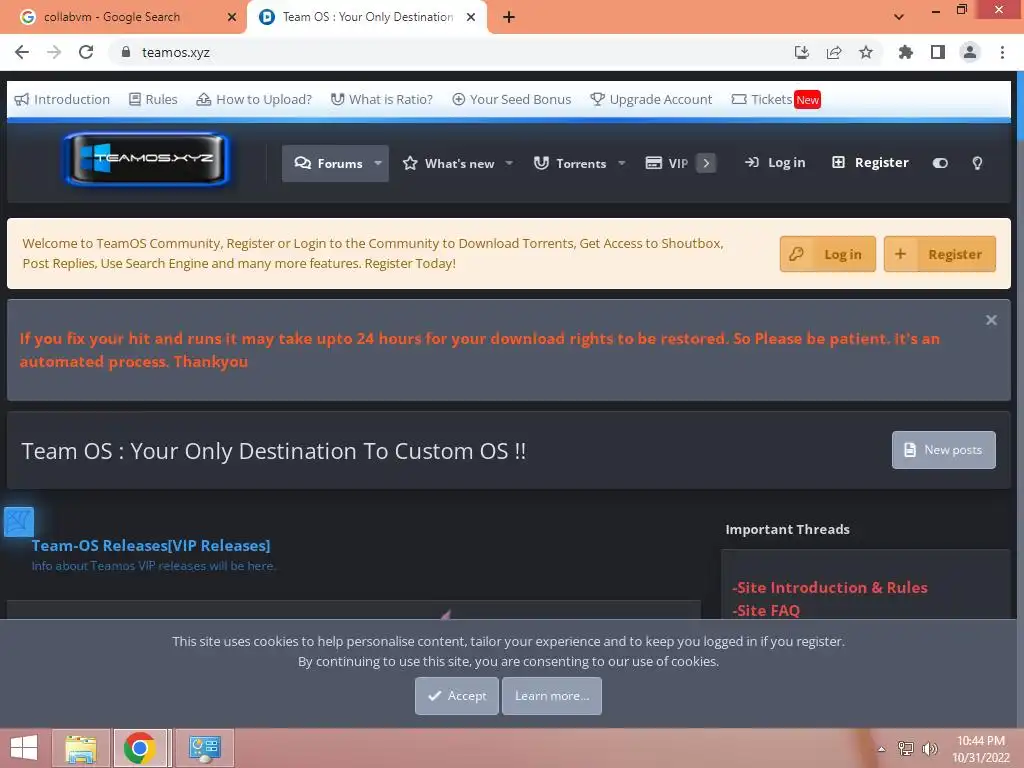Open How to Upload? link
Screen dimensions: 1024x768
pyautogui.click(x=254, y=99)
